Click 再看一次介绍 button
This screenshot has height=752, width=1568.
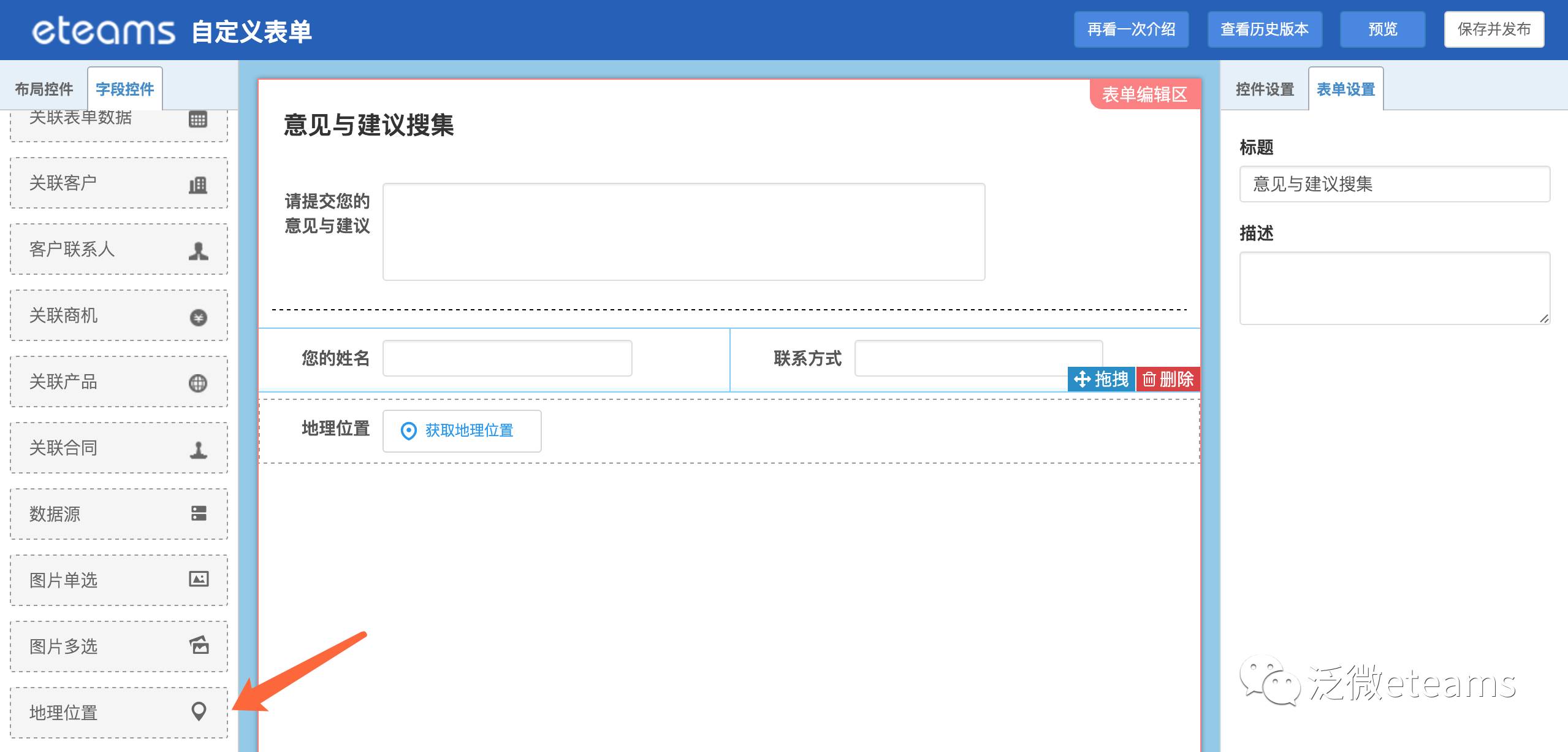pos(1131,29)
